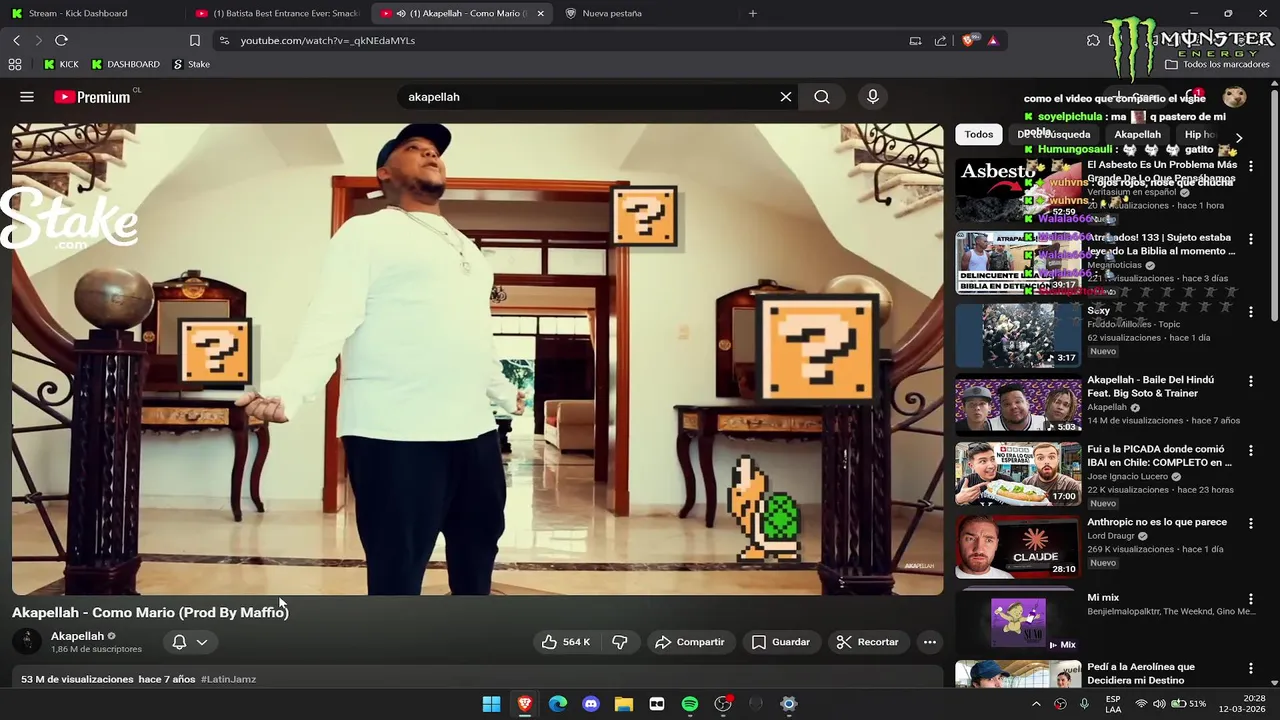Share this page from the address bar

coord(940,40)
